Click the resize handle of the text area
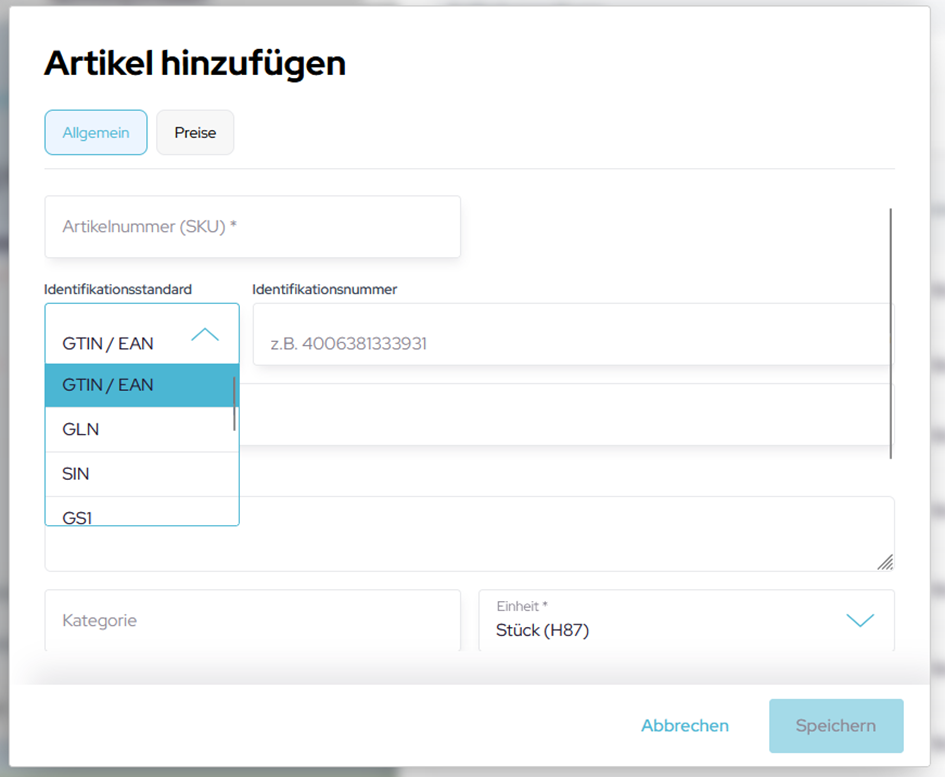The image size is (945, 777). 884,562
